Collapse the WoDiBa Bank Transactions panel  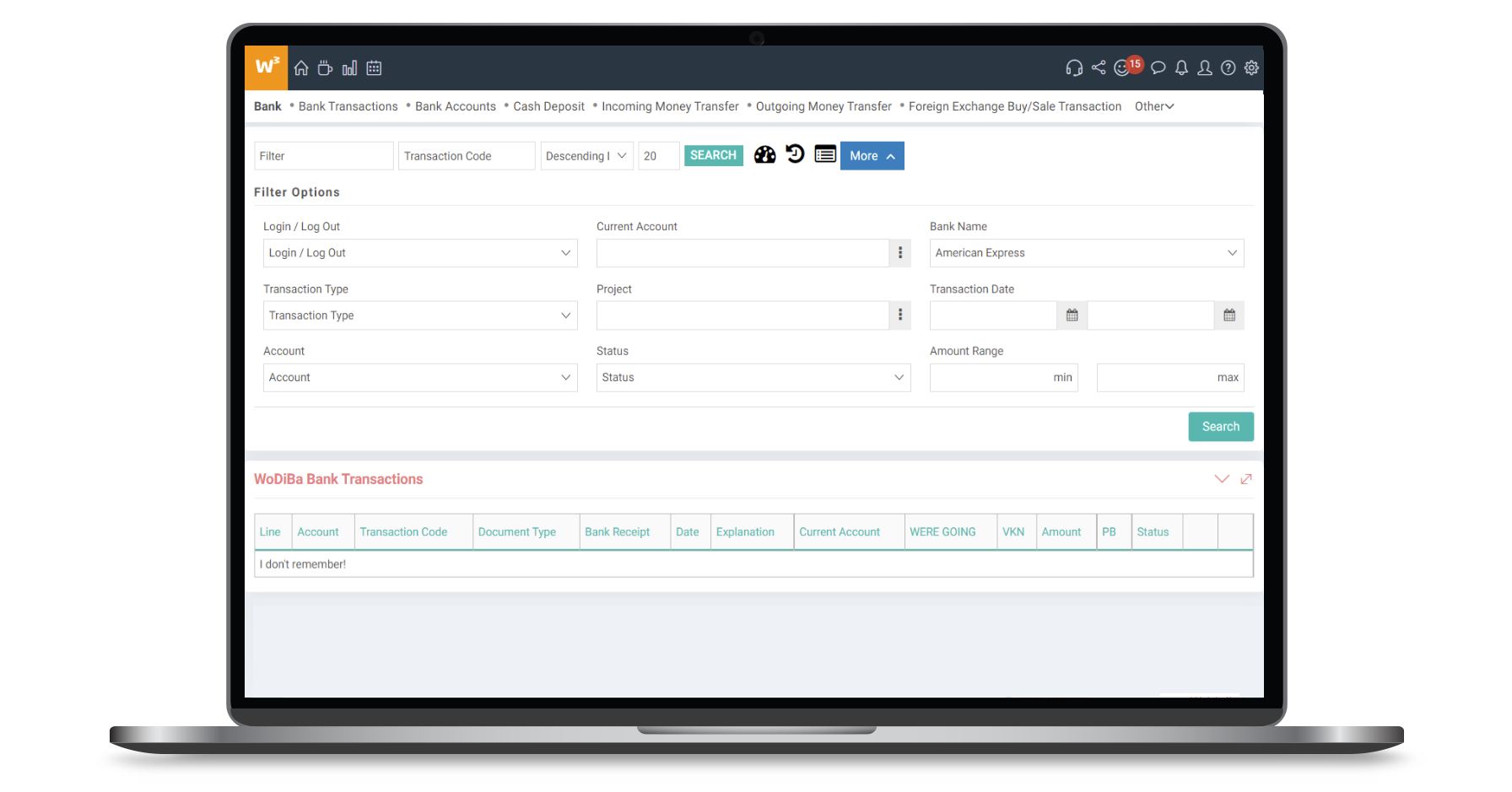[1221, 479]
